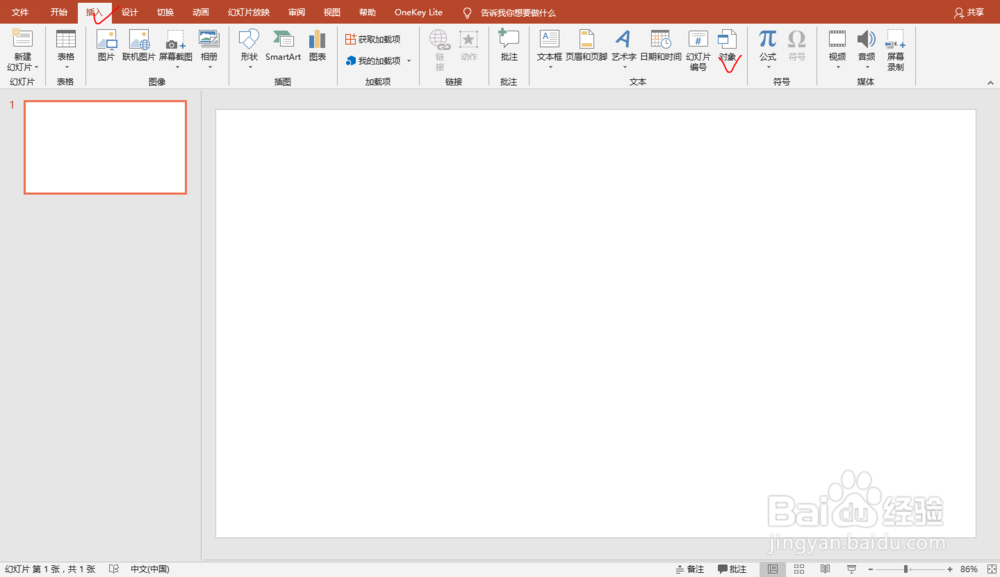Switch to Normal view icon
The image size is (1000, 577).
[x=772, y=569]
